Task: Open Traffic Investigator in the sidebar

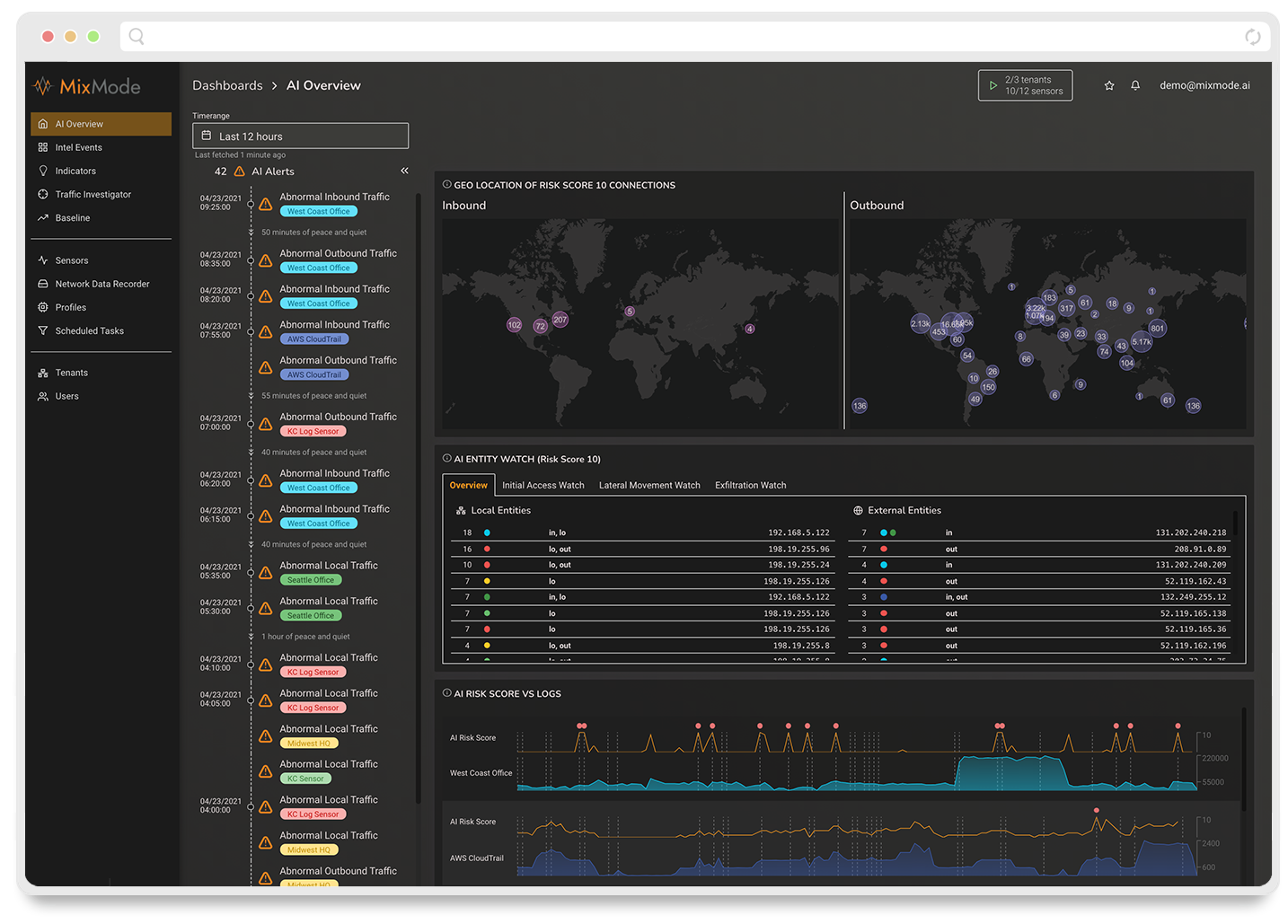Action: (93, 194)
